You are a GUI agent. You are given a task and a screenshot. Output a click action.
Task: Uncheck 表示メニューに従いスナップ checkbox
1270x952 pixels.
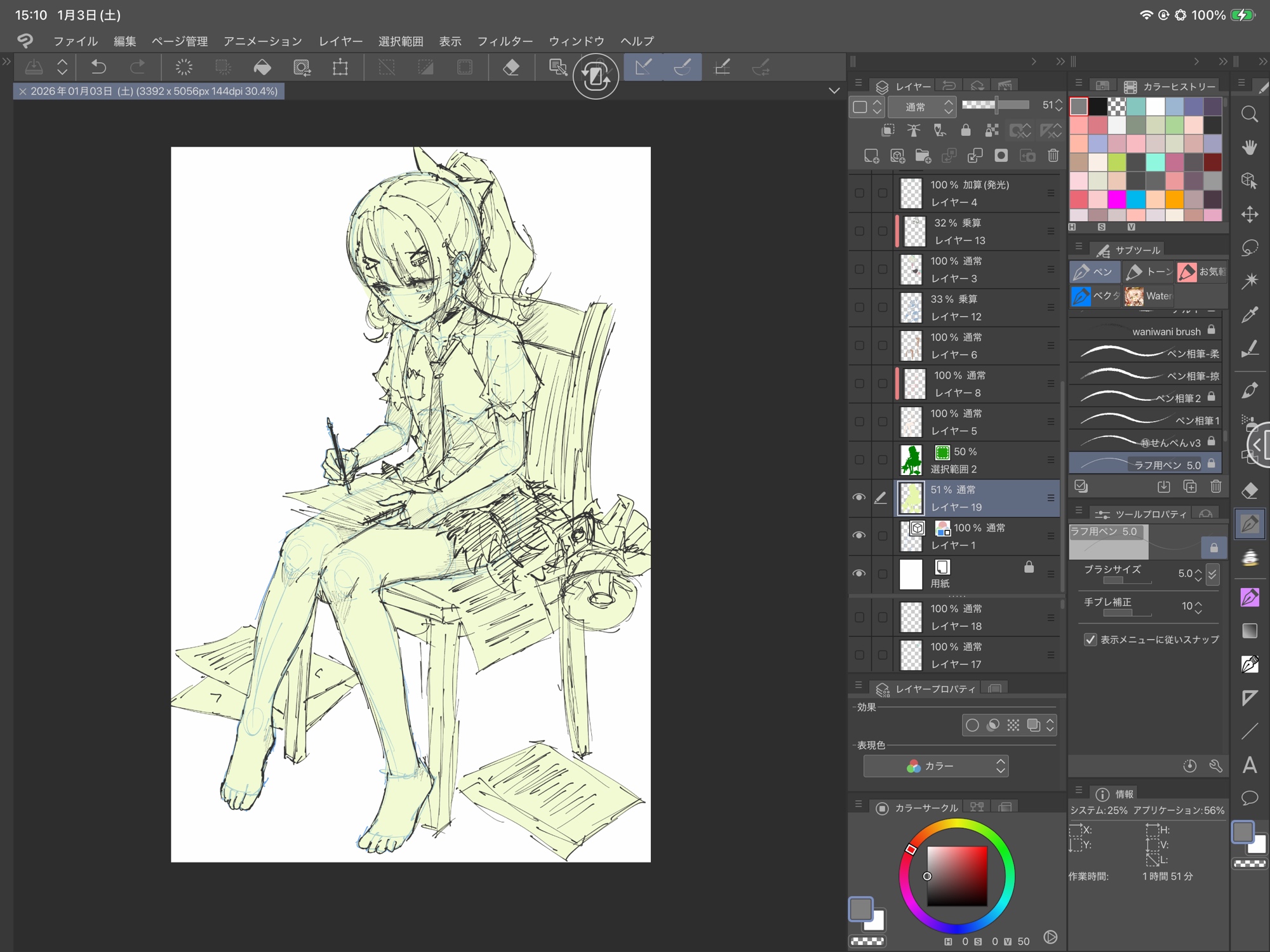coord(1090,640)
